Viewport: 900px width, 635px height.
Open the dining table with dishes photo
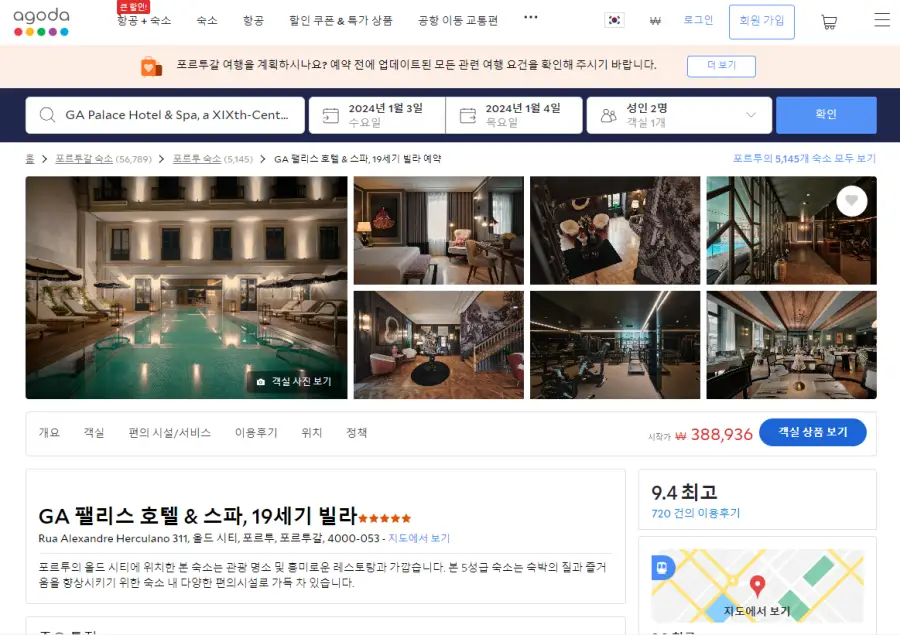(615, 230)
